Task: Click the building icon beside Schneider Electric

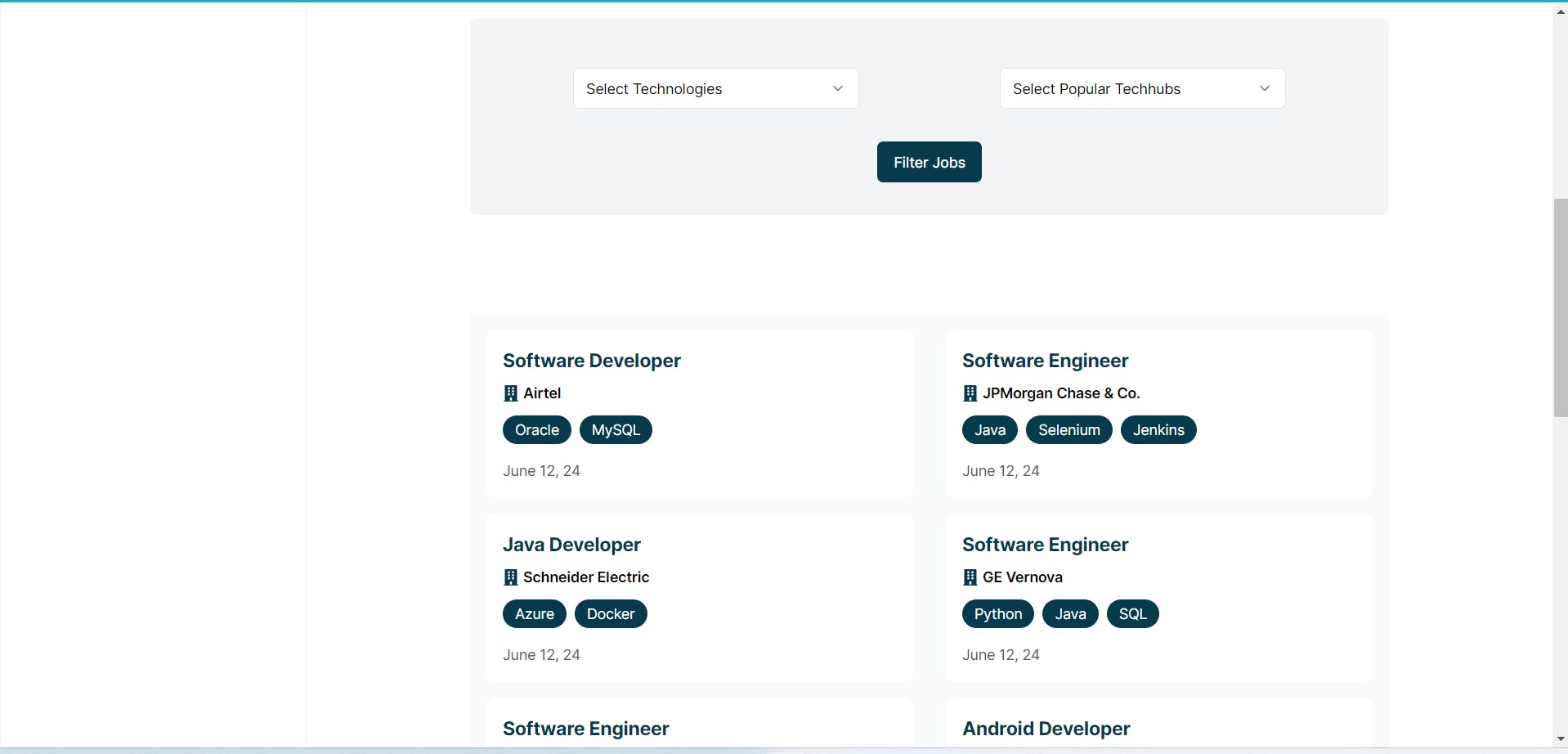Action: coord(511,577)
